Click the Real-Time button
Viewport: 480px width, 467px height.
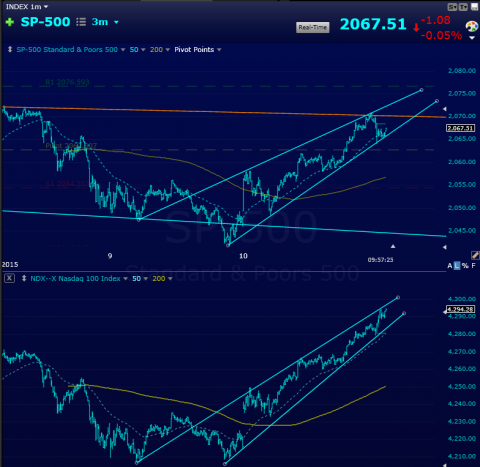312,27
